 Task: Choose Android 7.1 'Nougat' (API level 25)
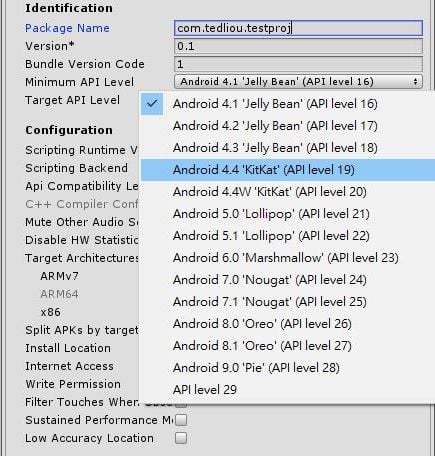pyautogui.click(x=288, y=302)
